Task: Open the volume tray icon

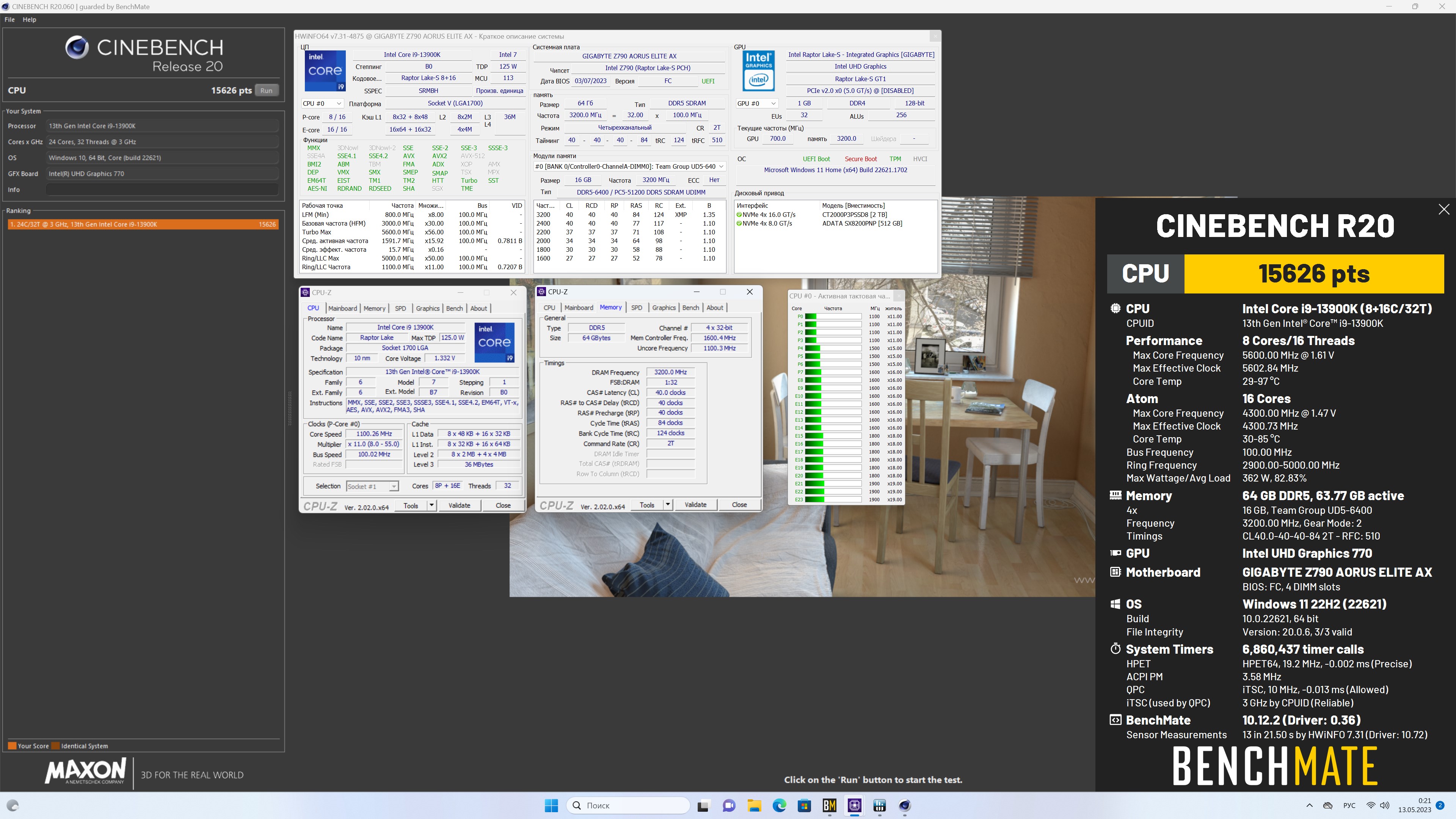Action: point(1385,805)
